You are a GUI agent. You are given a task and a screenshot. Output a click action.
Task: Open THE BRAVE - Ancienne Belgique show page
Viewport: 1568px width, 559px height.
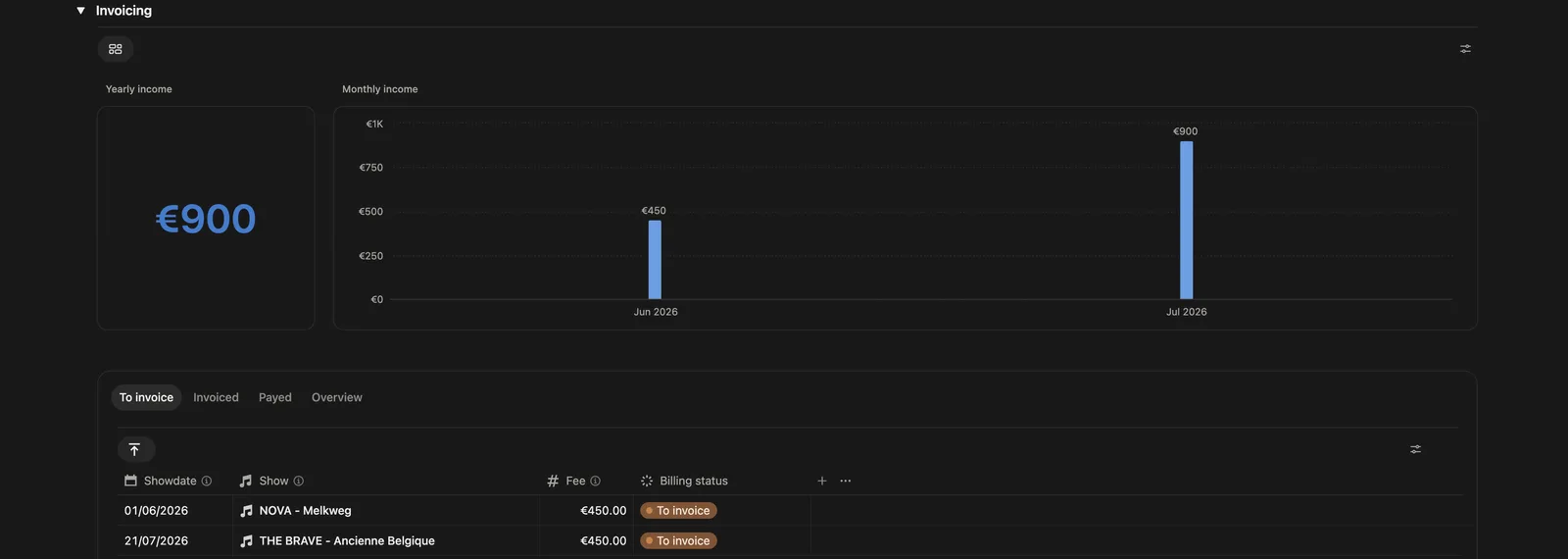pos(347,541)
